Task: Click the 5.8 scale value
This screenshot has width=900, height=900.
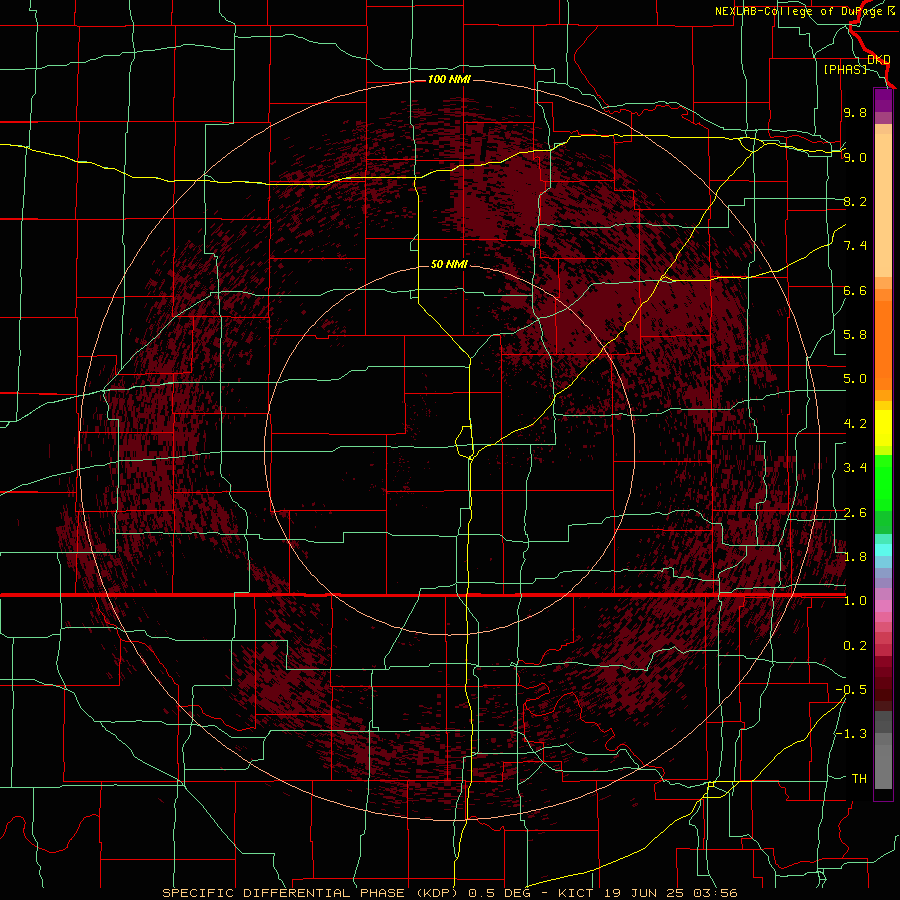Action: 855,335
